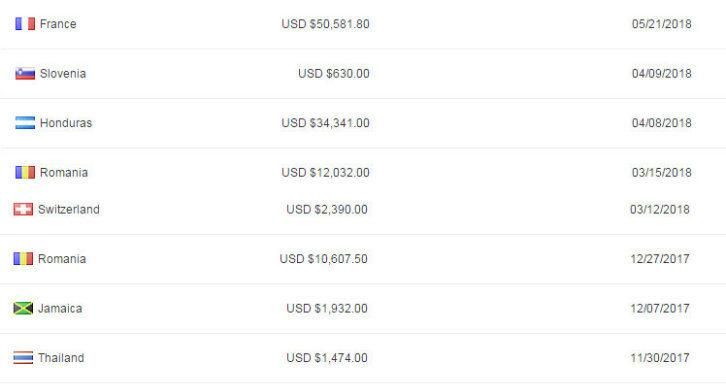726x385 pixels.
Task: Select the France country name
Action: tap(58, 24)
